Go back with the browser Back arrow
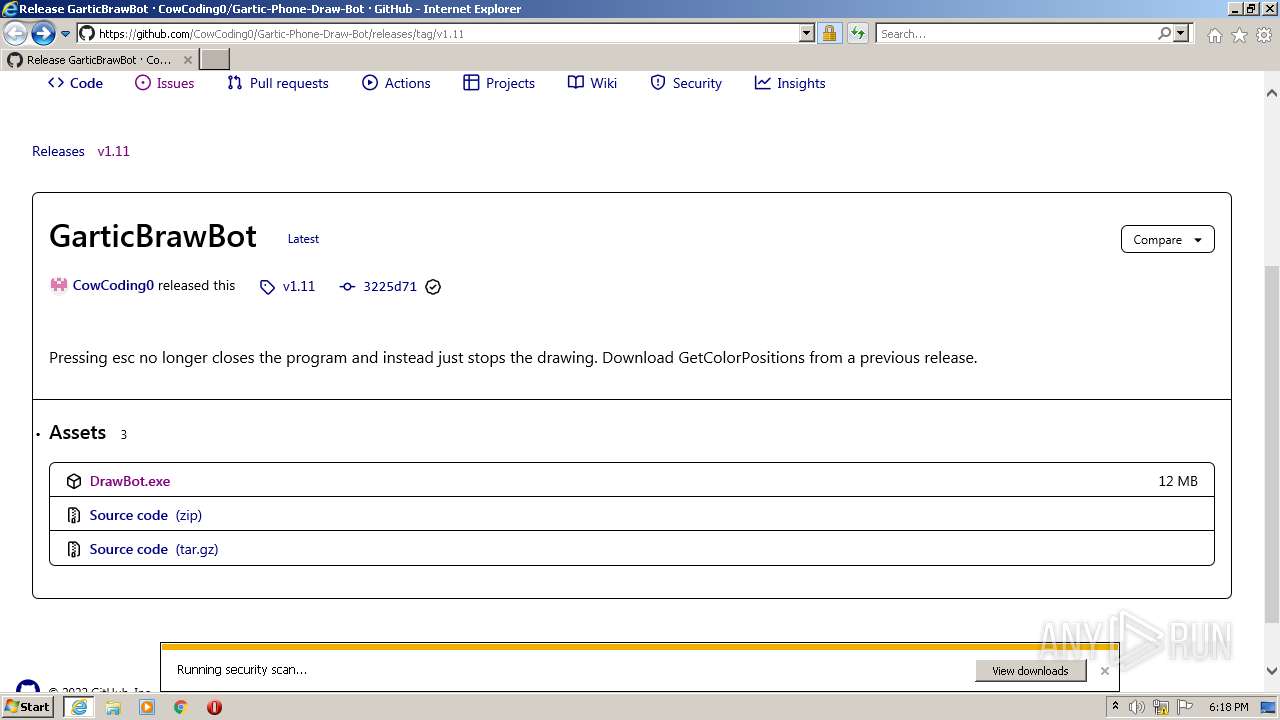The width and height of the screenshot is (1280, 720). click(x=16, y=33)
